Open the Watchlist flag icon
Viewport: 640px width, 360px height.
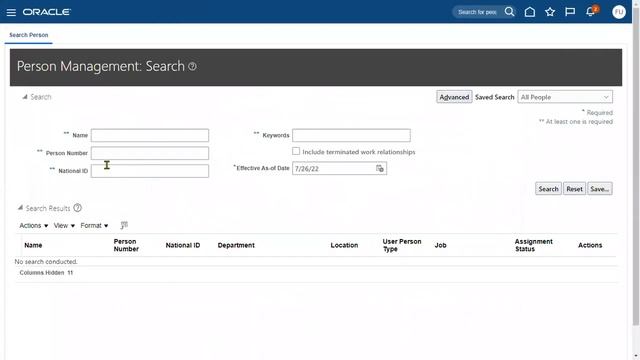[x=570, y=12]
